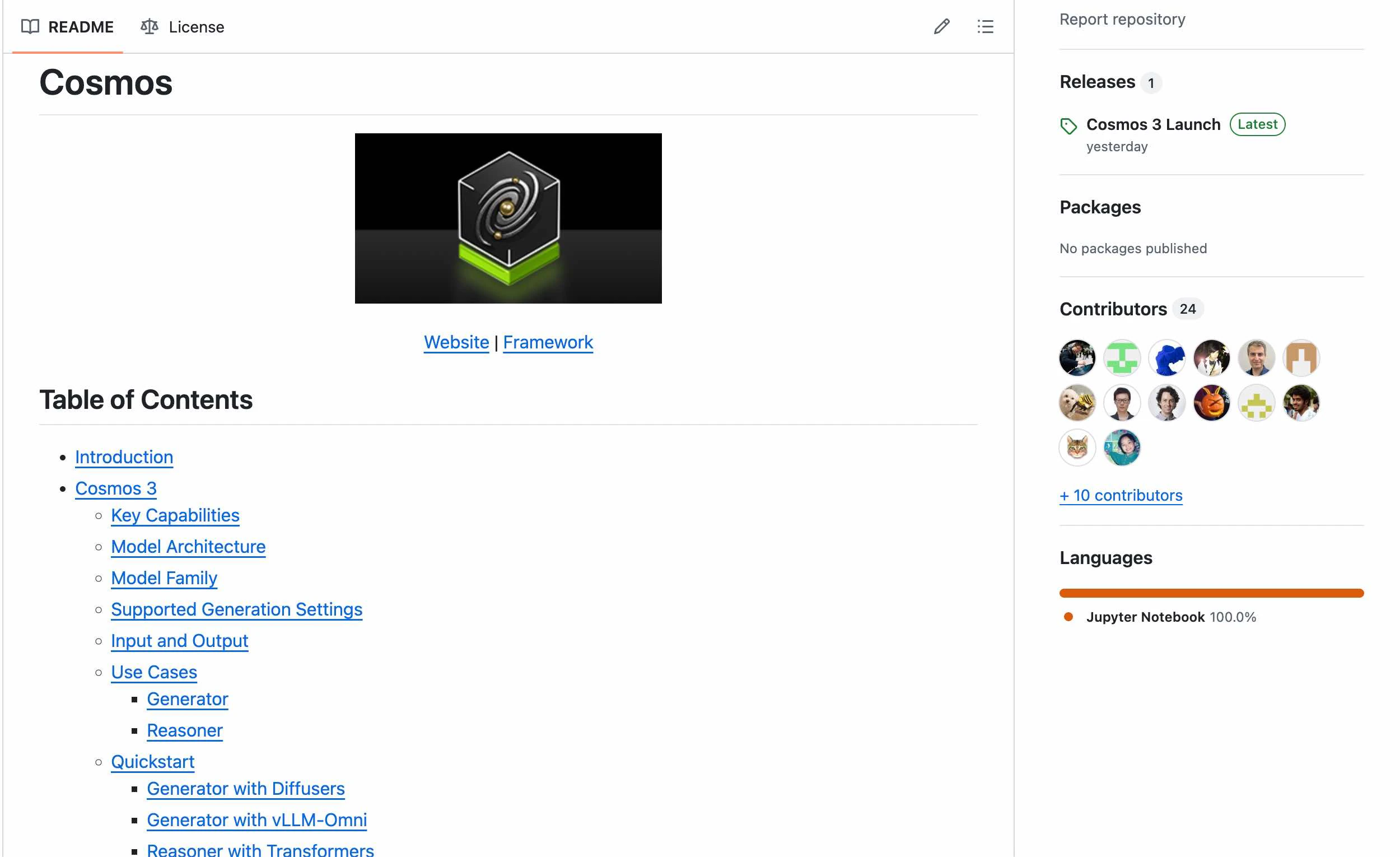Open the Releases heading link

[x=1097, y=82]
